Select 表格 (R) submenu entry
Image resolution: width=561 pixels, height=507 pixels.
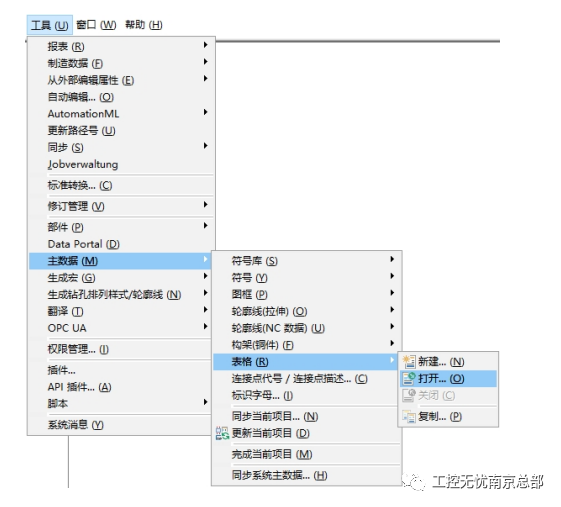pos(305,362)
